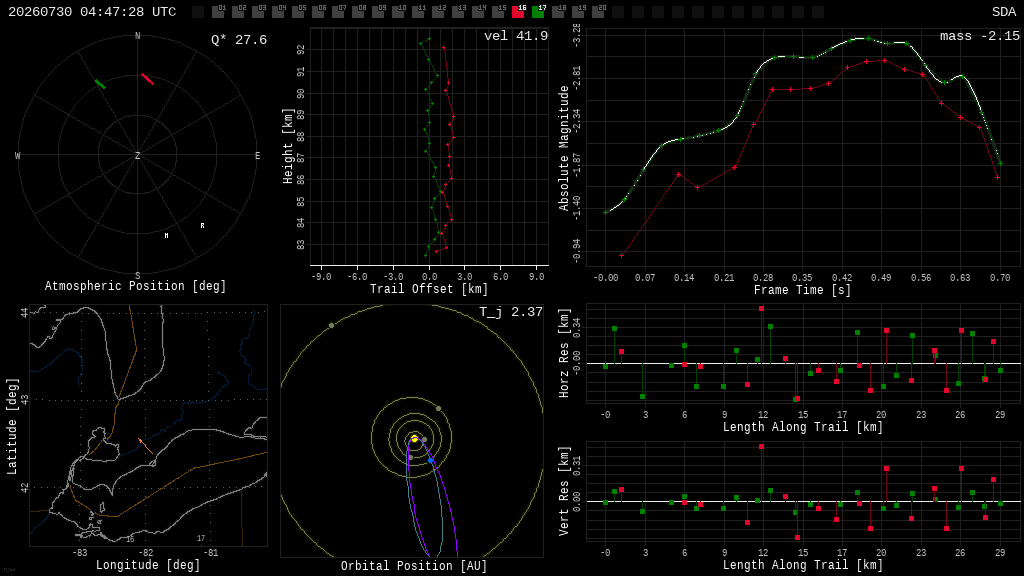Screen dimensions: 1024x576
Task: Click the timestamp 20260730 04:47:28 UTC
Action: (92, 12)
